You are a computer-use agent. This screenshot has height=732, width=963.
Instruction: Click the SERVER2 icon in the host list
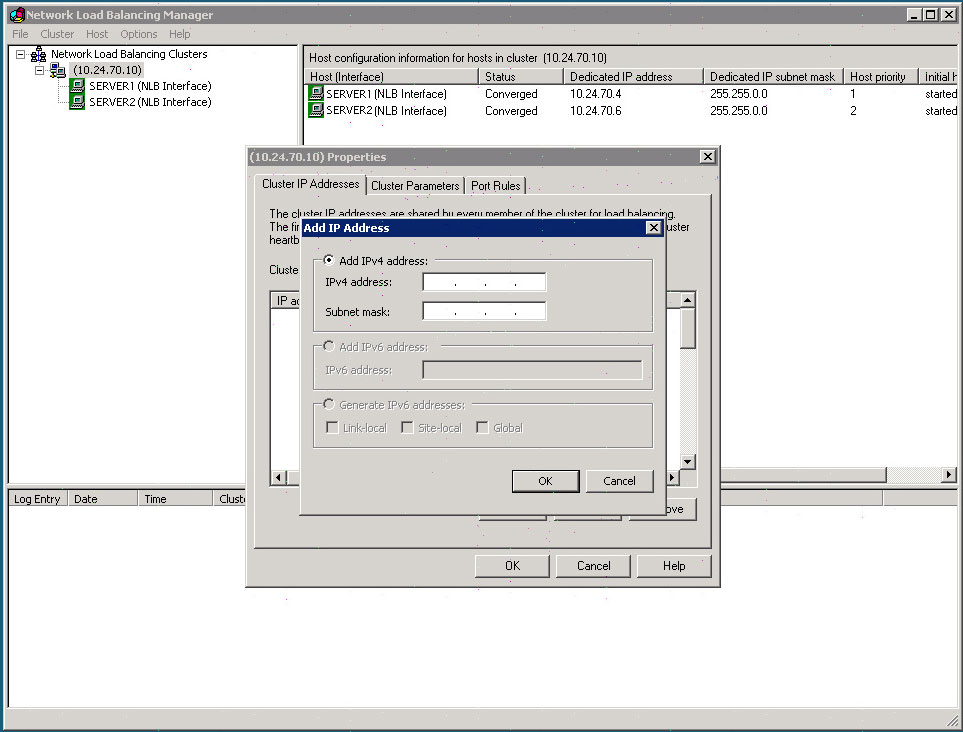click(x=316, y=111)
